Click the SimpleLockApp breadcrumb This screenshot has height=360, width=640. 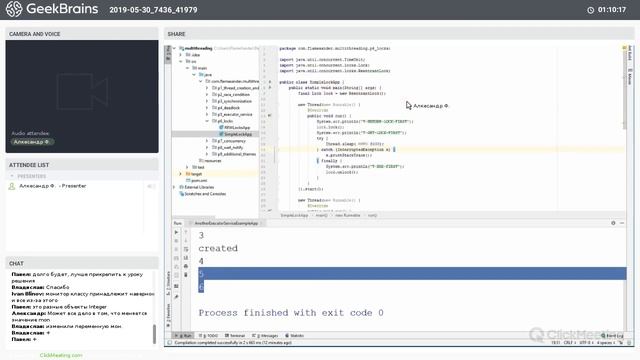click(294, 215)
